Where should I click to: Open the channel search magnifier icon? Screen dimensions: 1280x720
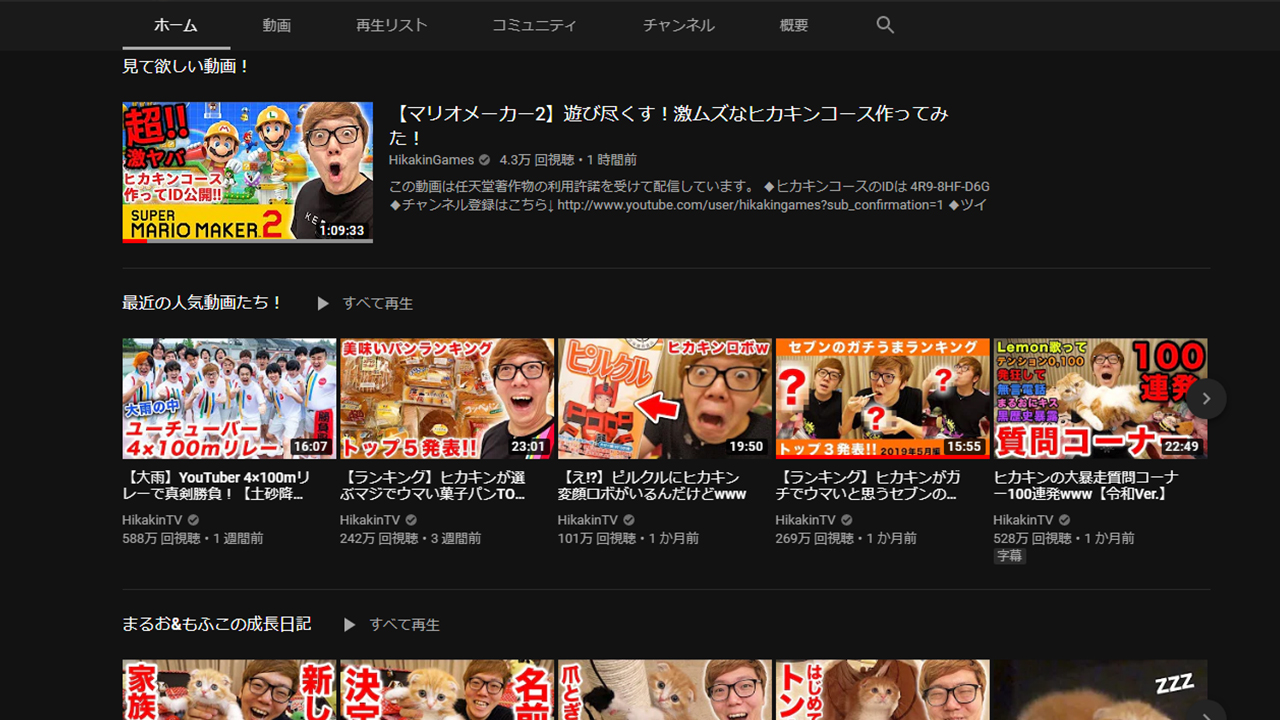tap(885, 25)
